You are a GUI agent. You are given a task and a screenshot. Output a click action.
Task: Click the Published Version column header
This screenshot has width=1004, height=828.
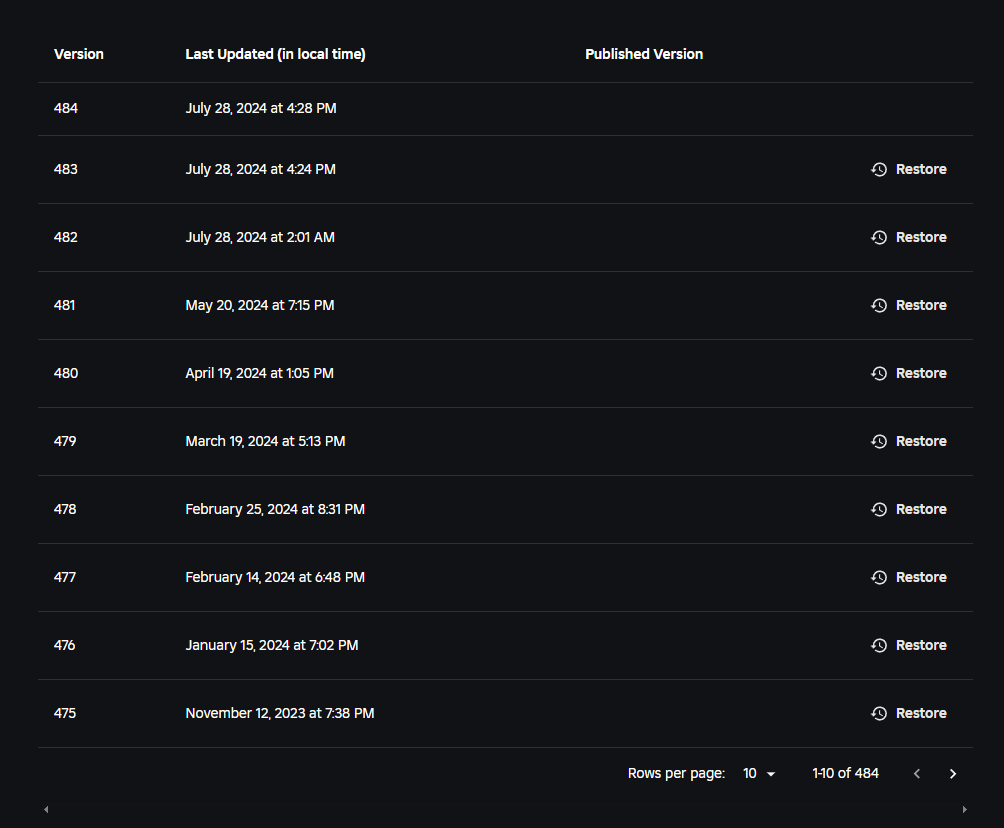(644, 54)
